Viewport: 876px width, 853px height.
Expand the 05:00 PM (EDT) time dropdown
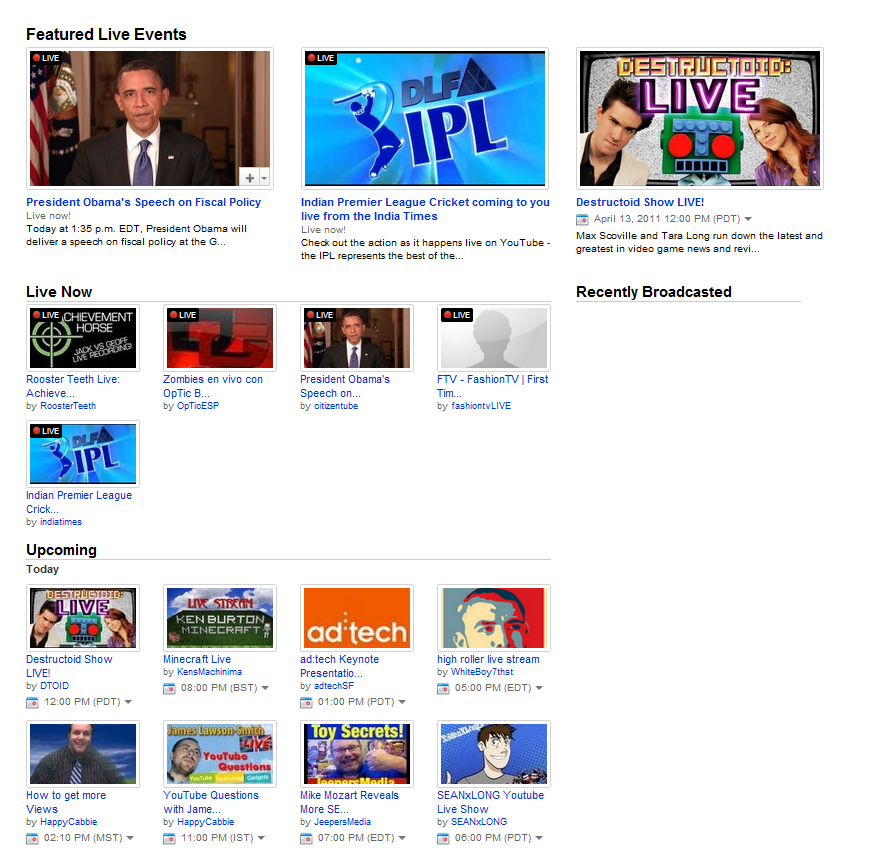point(539,688)
